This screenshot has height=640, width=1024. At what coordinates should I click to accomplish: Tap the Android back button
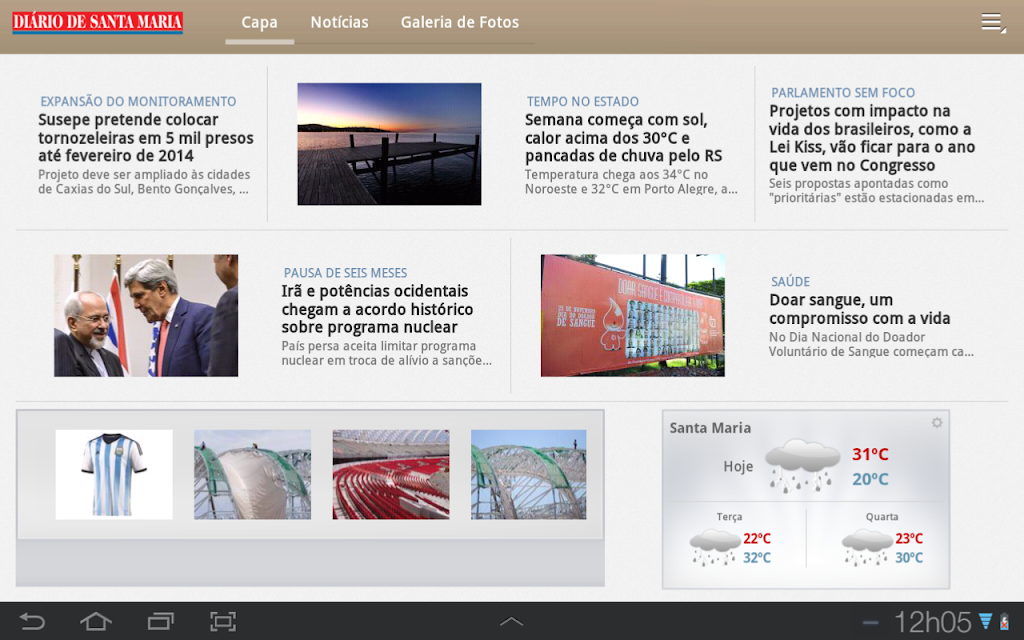(x=32, y=621)
